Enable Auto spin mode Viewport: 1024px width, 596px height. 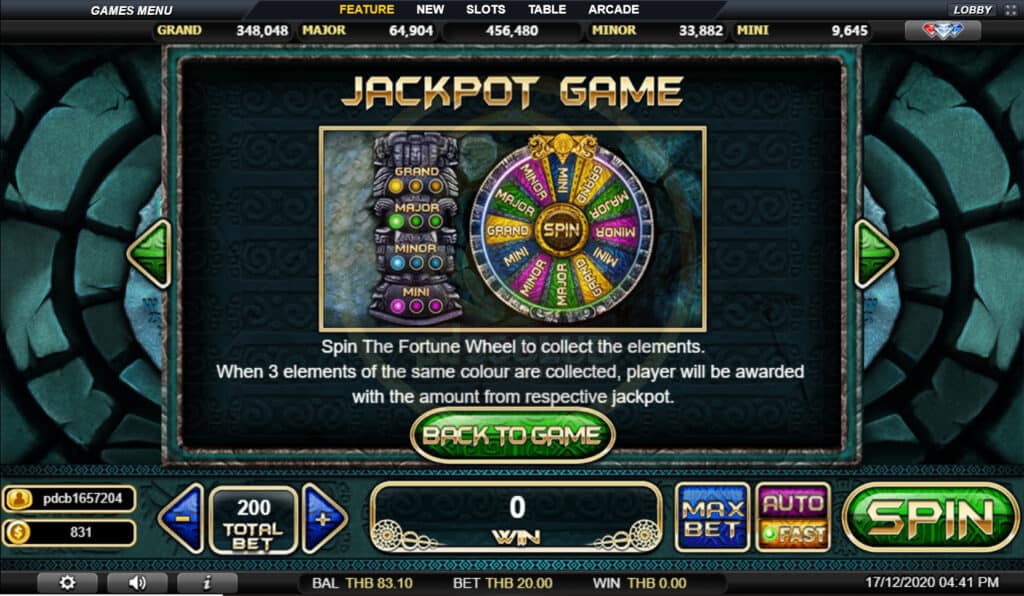(793, 503)
